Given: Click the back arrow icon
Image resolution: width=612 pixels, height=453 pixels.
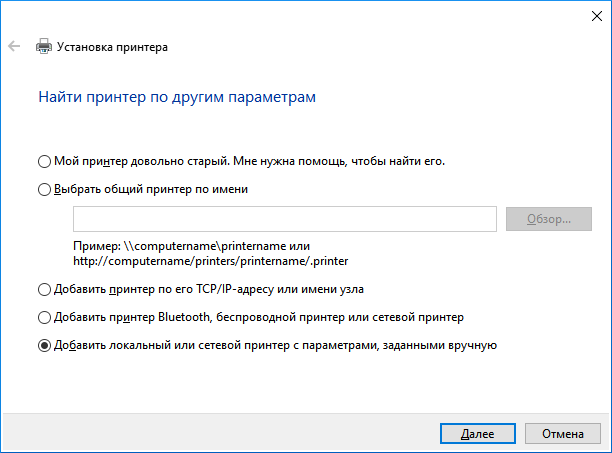Looking at the screenshot, I should tap(14, 46).
